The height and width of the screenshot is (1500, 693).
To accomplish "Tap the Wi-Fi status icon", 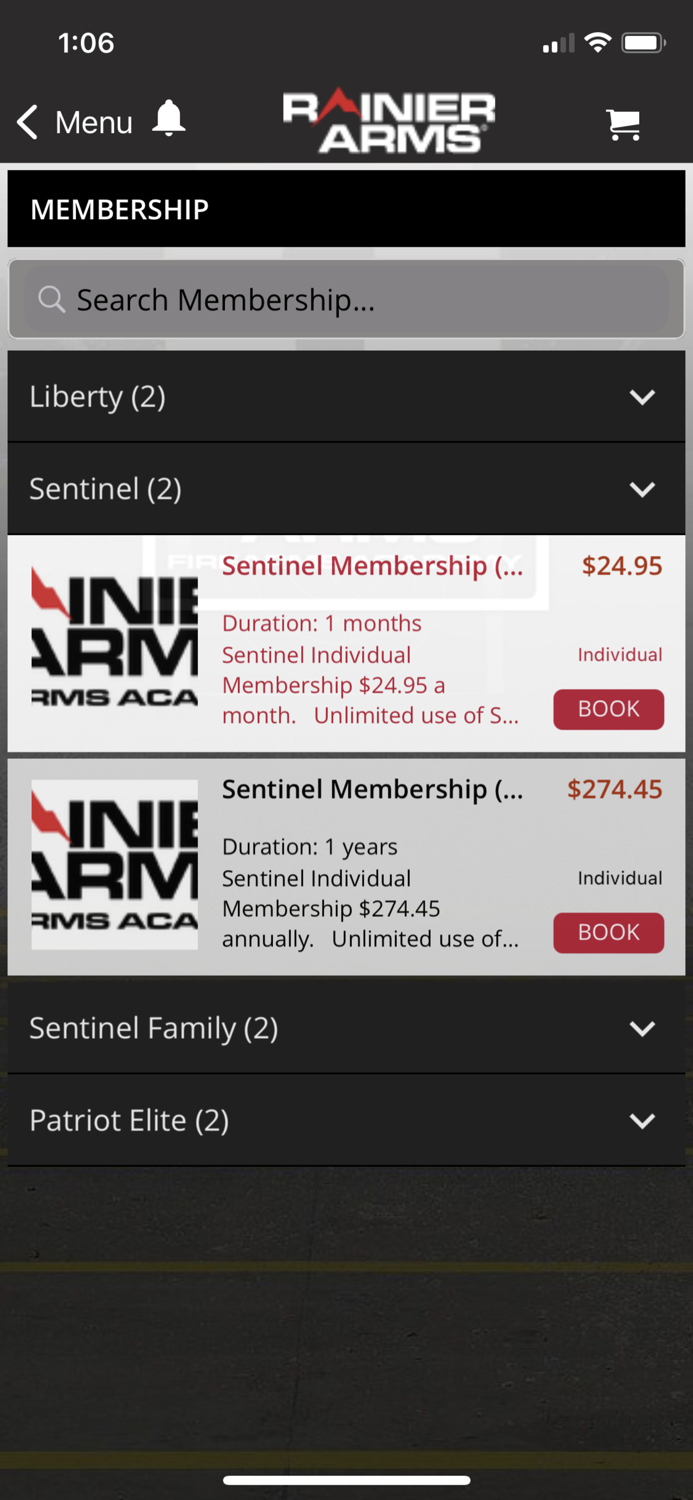I will pos(598,42).
